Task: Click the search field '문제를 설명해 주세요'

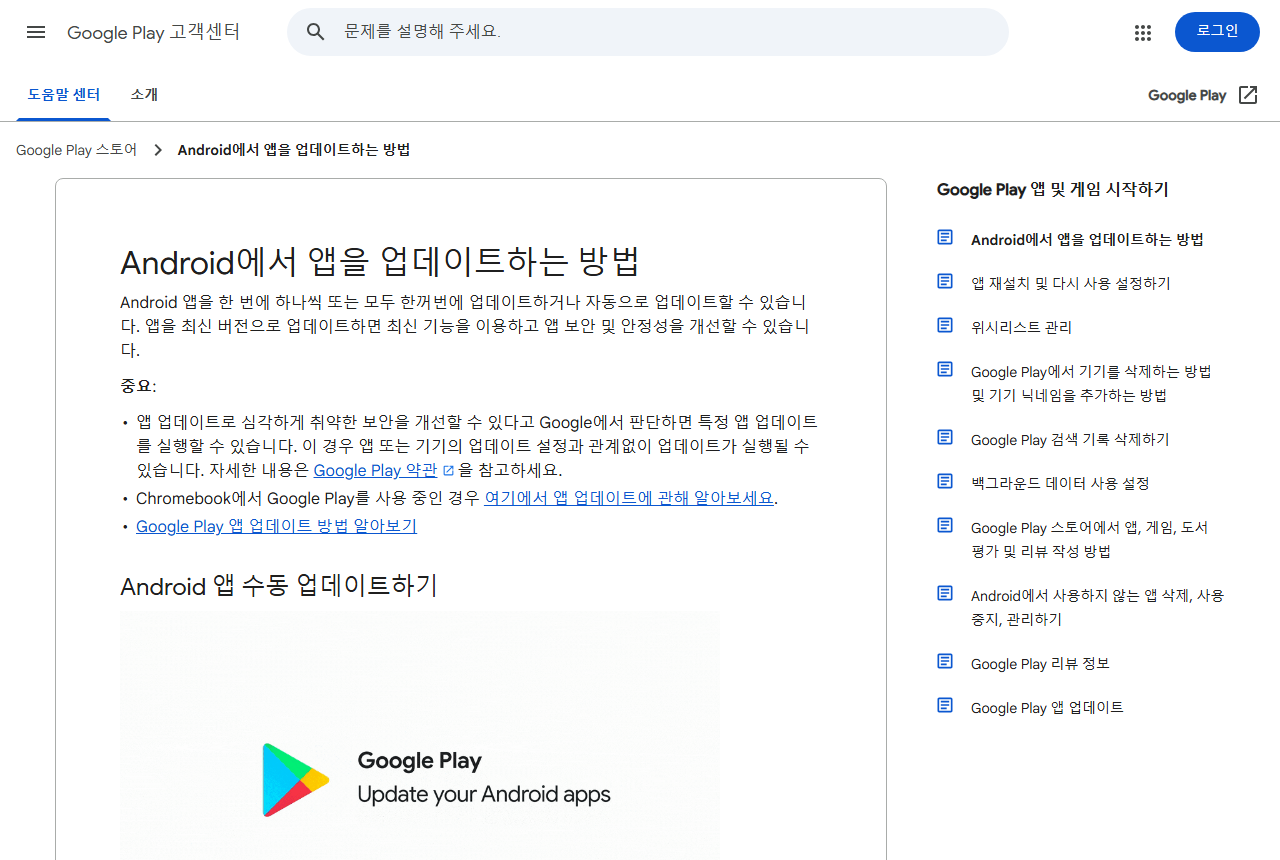Action: (648, 32)
